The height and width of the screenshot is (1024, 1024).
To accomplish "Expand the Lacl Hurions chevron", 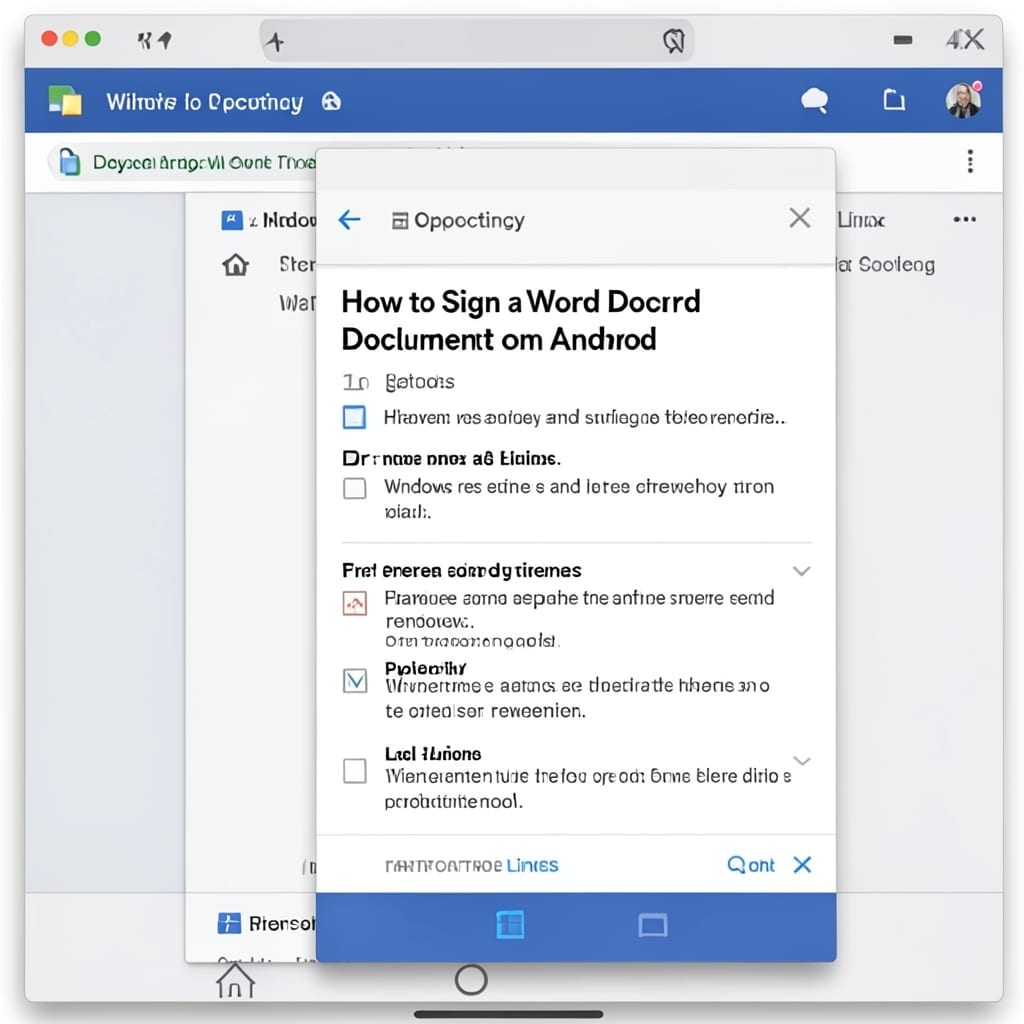I will click(801, 761).
